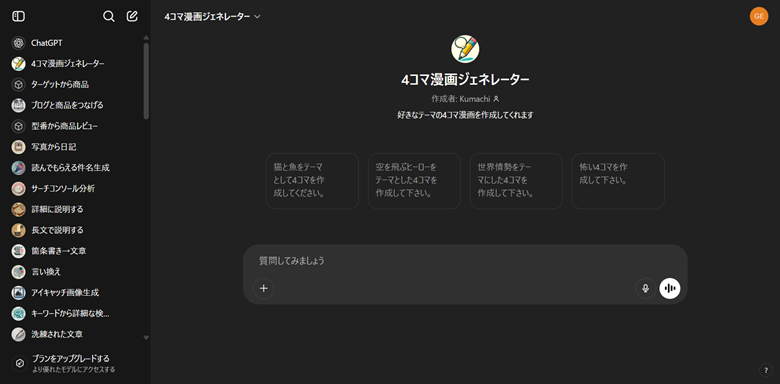Image resolution: width=780 pixels, height=384 pixels.
Task: Click the アイキャッチ画像生成 label text
Action: point(65,292)
